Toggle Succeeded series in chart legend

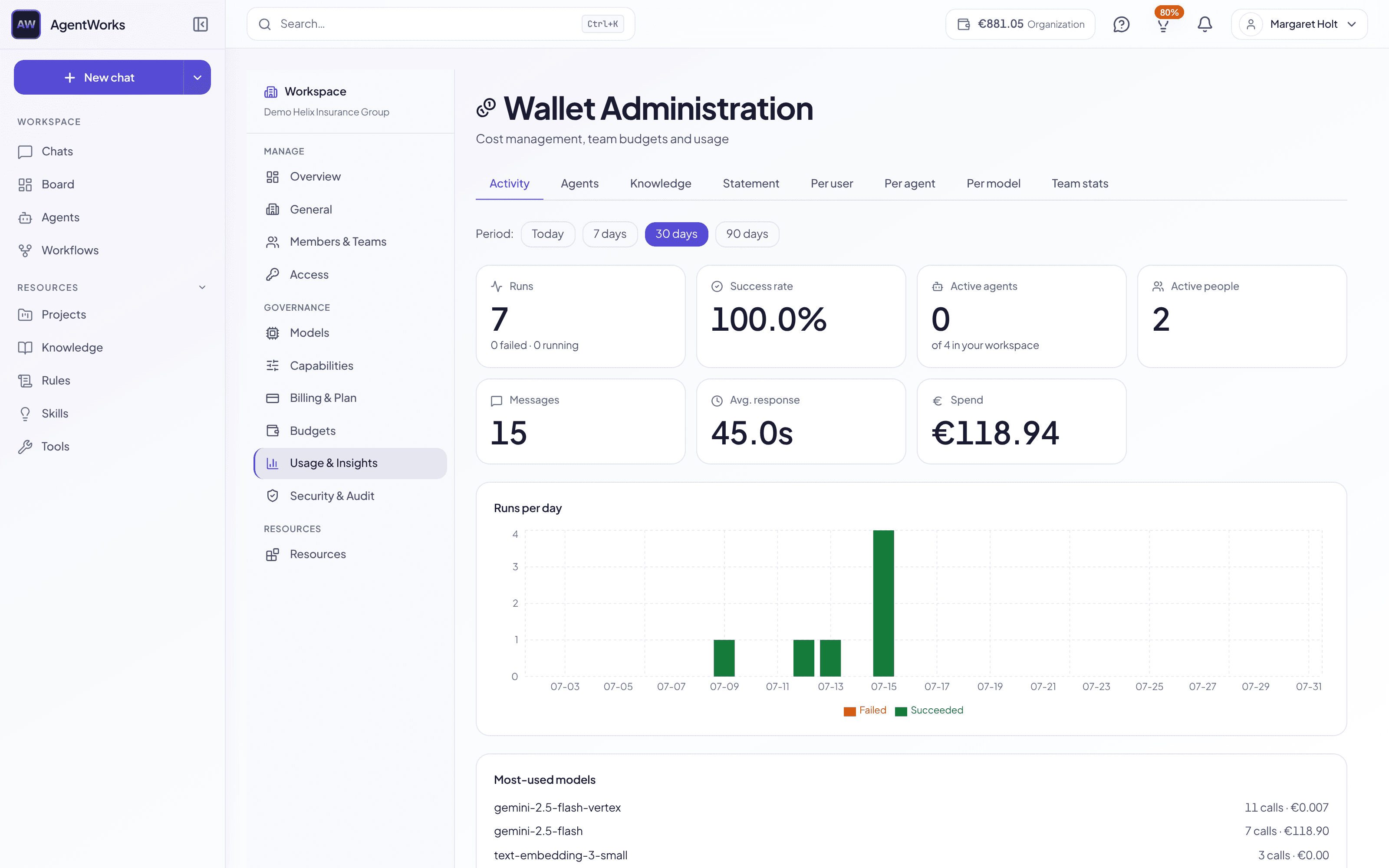coord(929,711)
